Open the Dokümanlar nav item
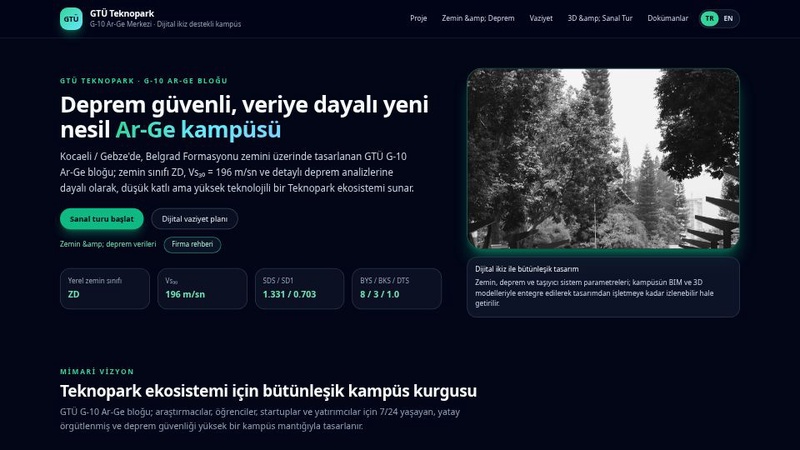 [667, 18]
